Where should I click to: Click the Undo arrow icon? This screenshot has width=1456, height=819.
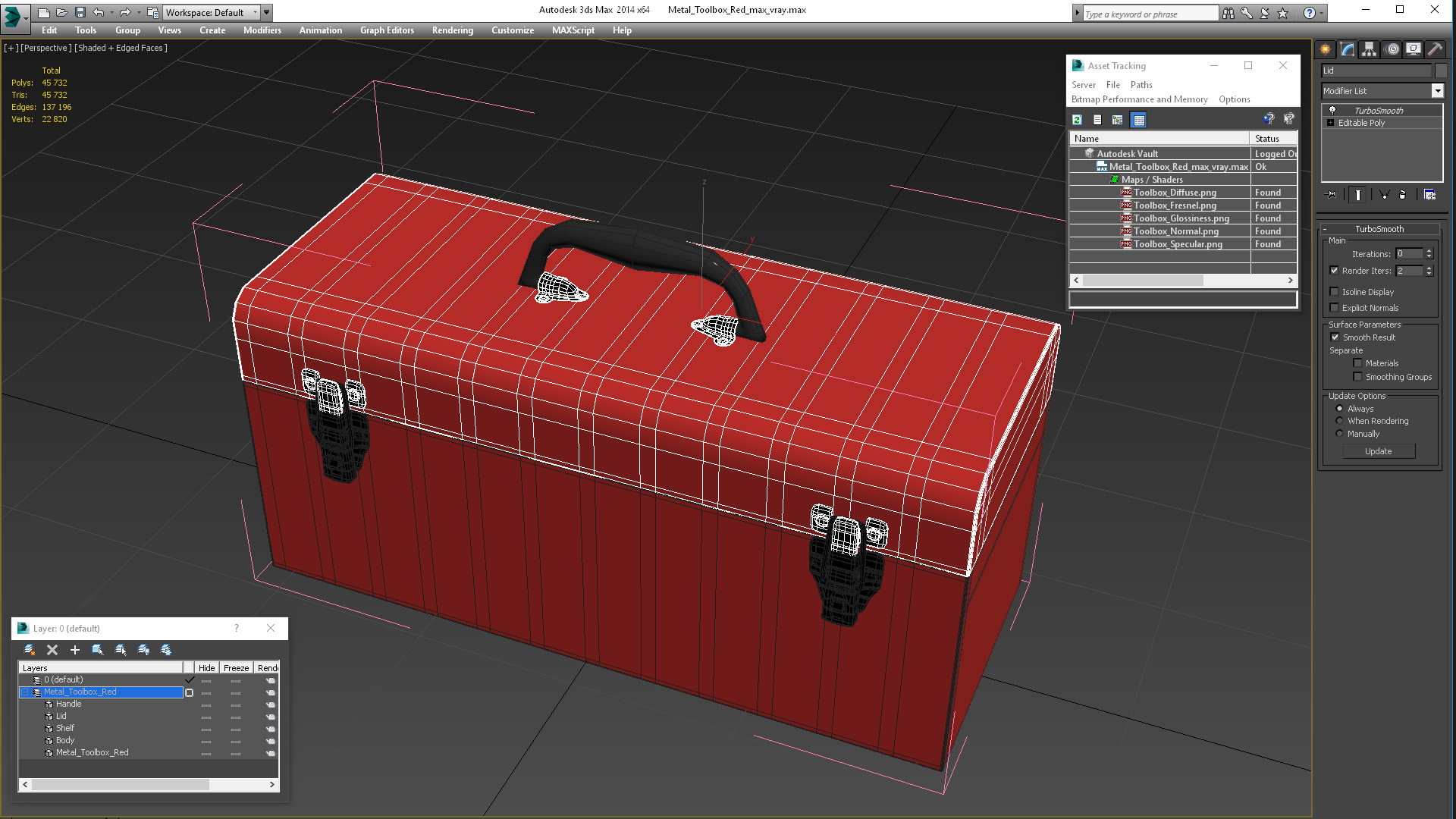(98, 12)
